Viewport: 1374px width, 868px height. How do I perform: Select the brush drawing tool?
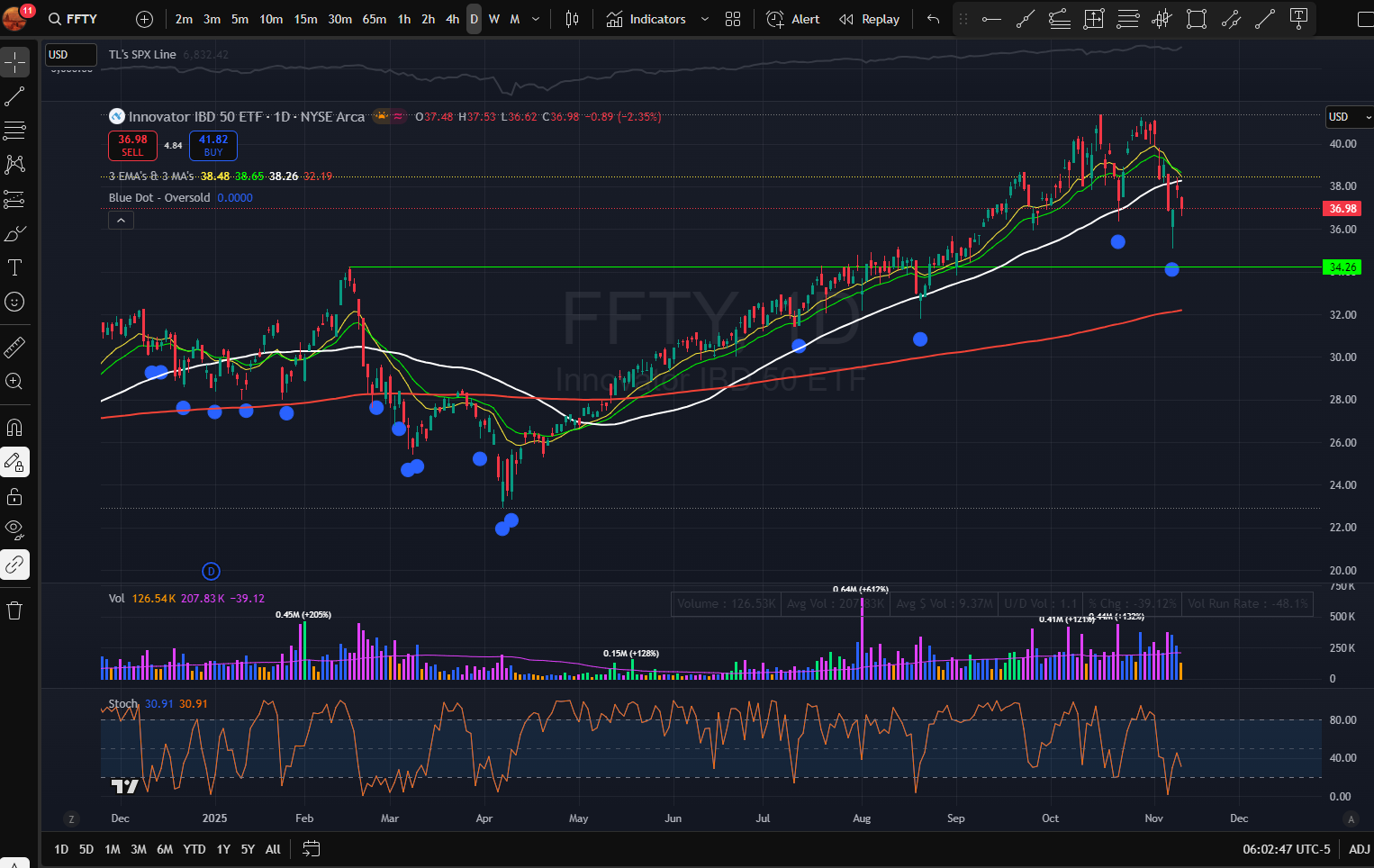click(x=14, y=233)
